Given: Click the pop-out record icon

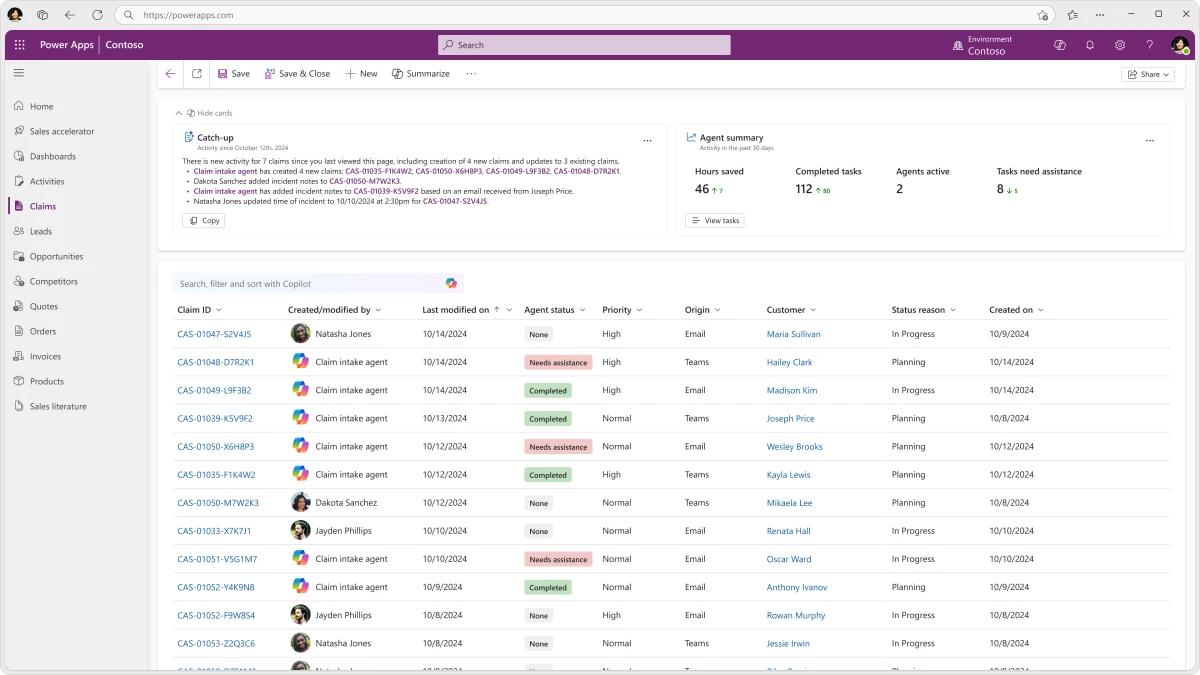Looking at the screenshot, I should pyautogui.click(x=196, y=73).
